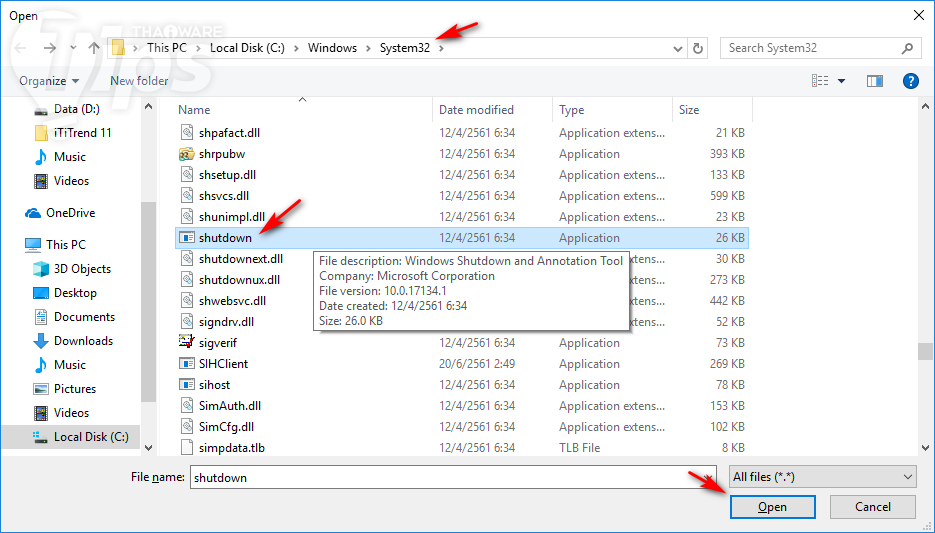Expand chevron after System32 breadcrumb
This screenshot has width=935, height=533.
click(x=441, y=48)
